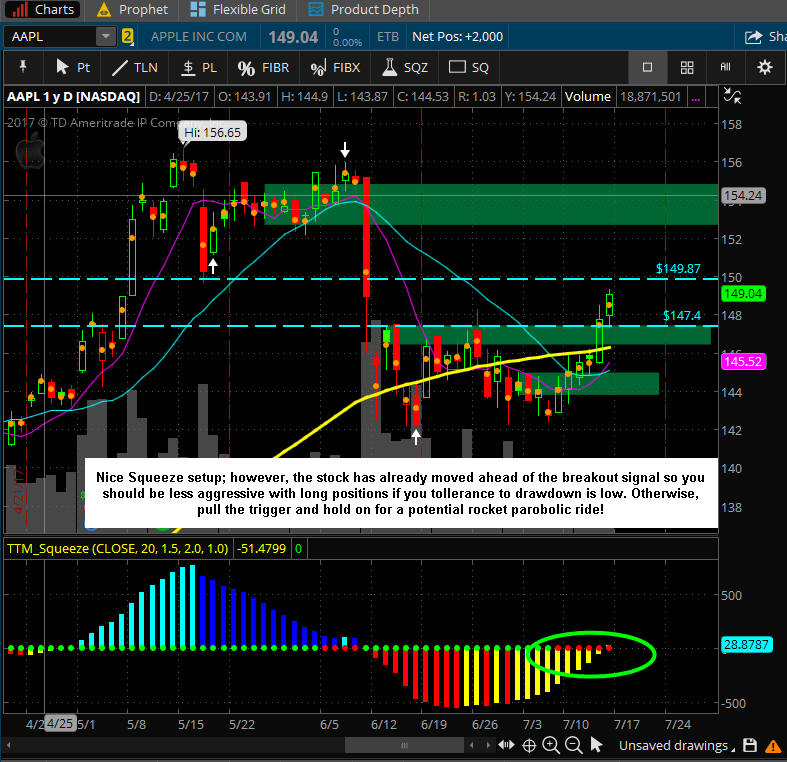This screenshot has height=762, width=787.
Task: Open the Flexible Grid tab
Action: pos(238,10)
